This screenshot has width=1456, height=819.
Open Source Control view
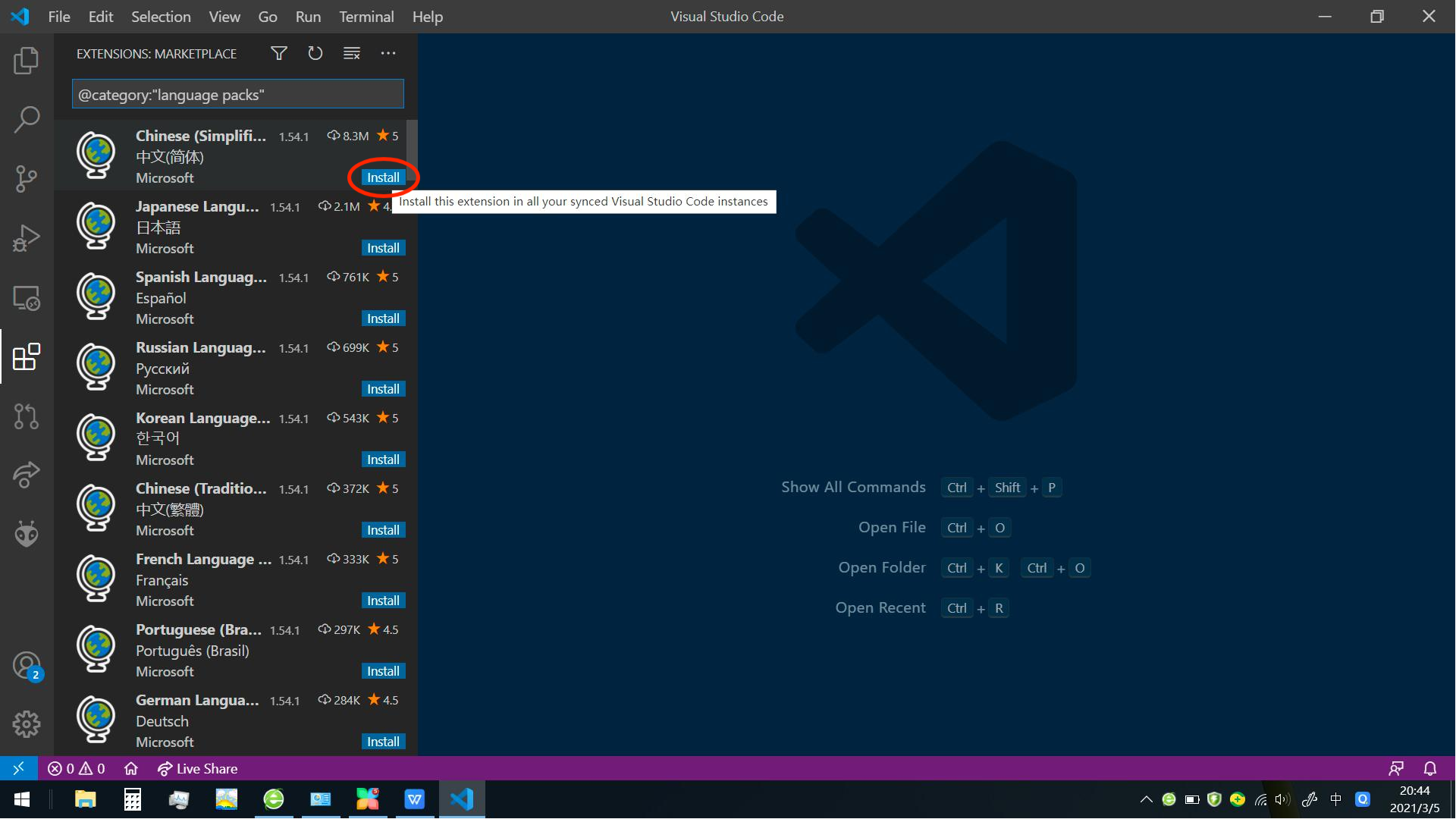[27, 179]
